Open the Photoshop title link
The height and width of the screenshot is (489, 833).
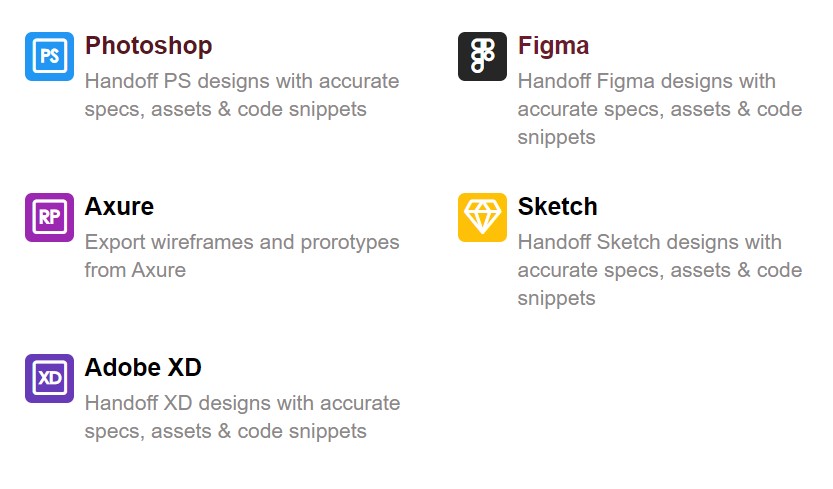coord(148,46)
